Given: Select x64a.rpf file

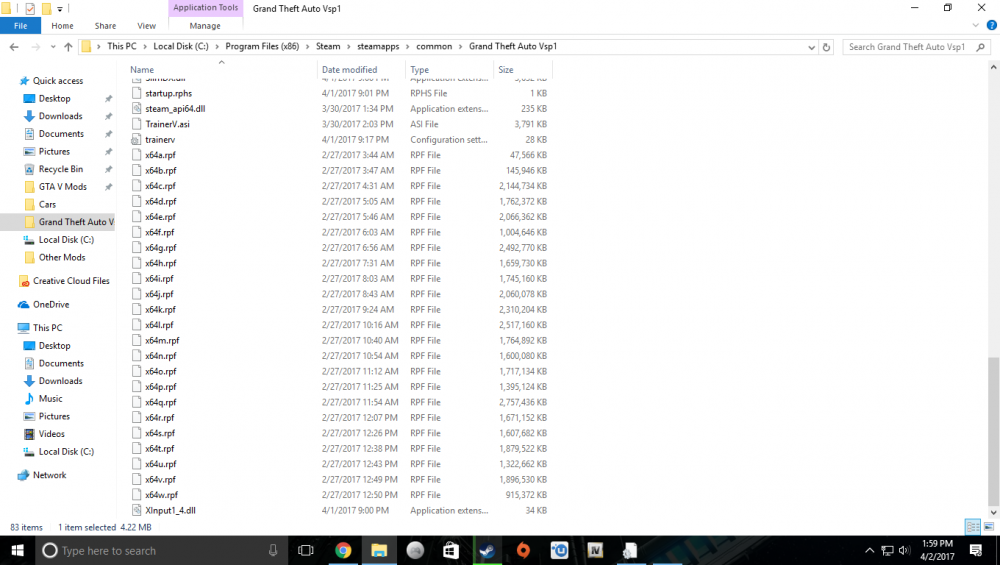Looking at the screenshot, I should tap(160, 155).
